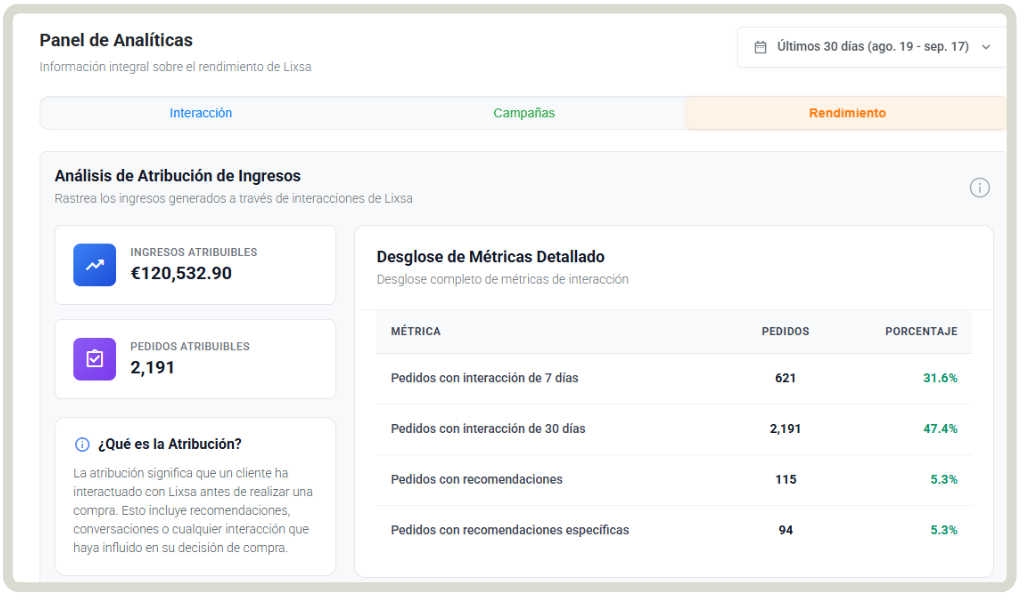1024x600 pixels.
Task: Click the Pedidos con recomendaciones row
Action: coord(476,479)
